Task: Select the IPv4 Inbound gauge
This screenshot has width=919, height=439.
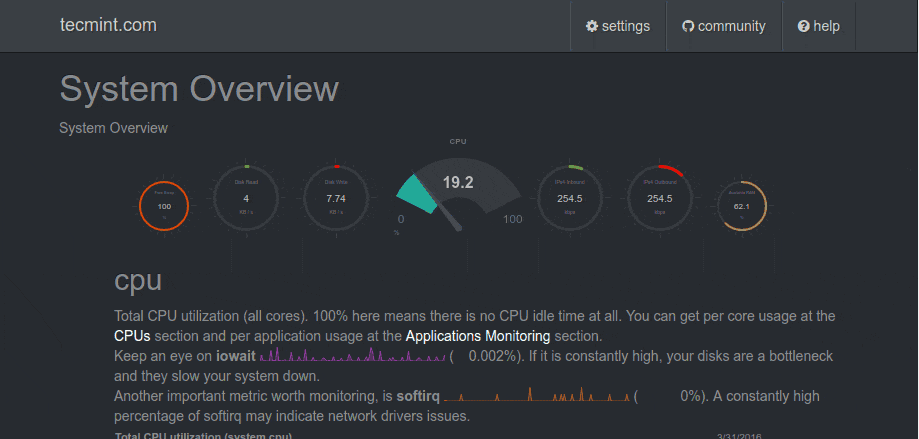Action: [x=569, y=198]
